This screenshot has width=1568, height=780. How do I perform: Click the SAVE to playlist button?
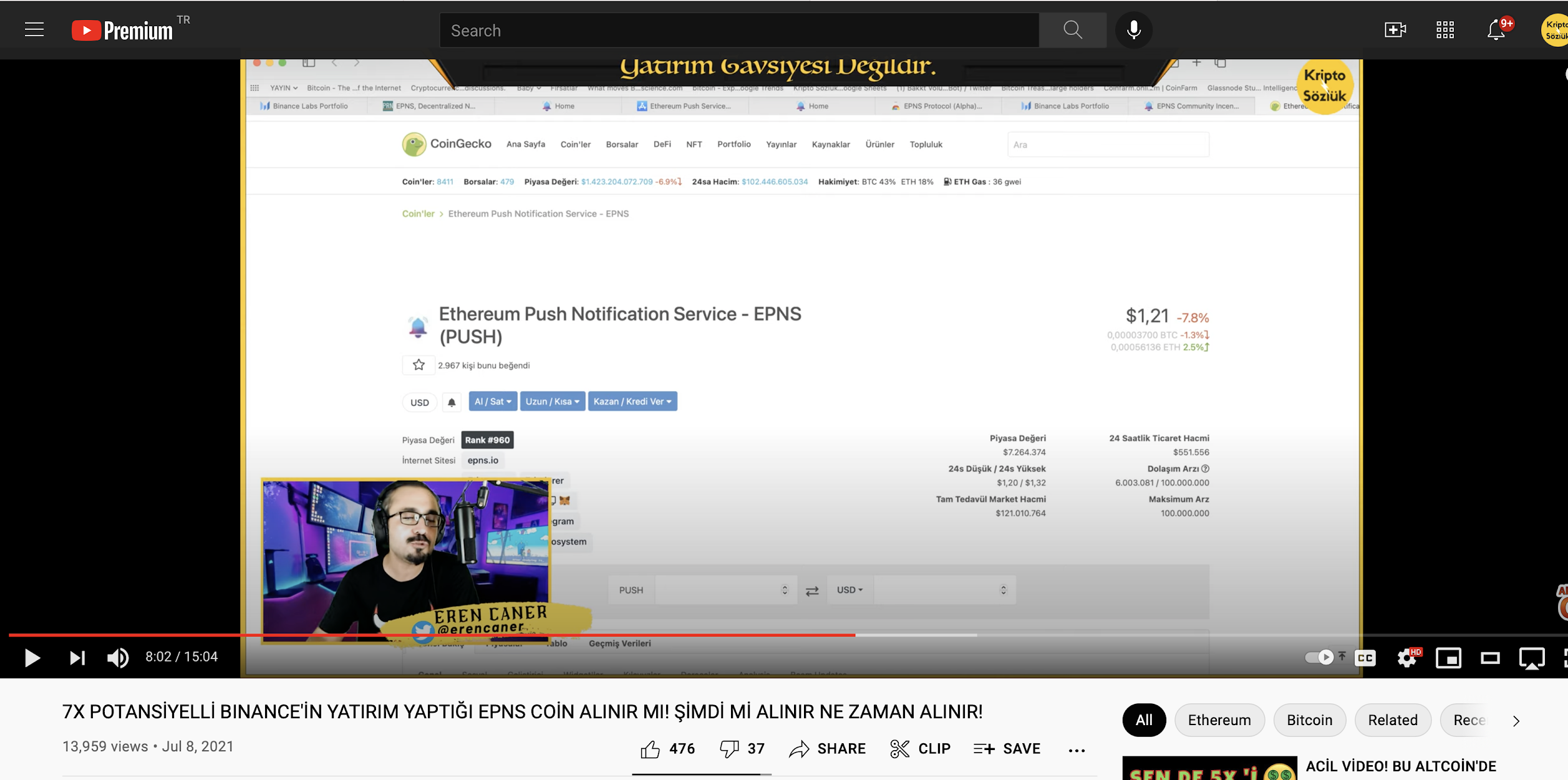[1007, 749]
